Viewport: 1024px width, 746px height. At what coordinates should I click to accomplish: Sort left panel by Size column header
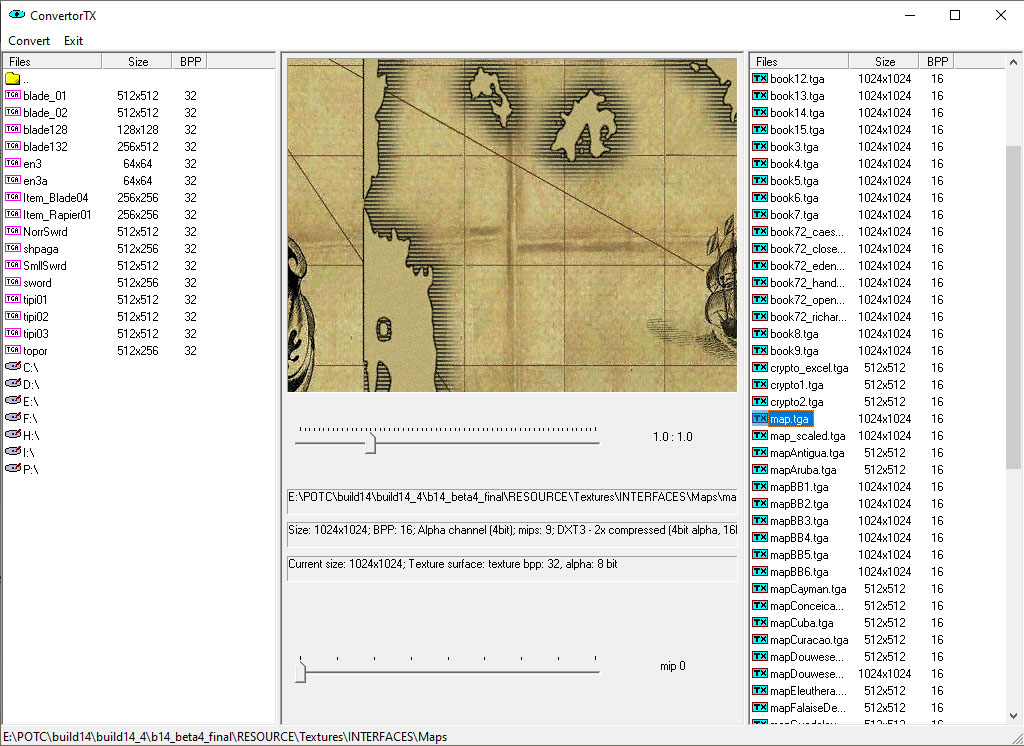137,61
